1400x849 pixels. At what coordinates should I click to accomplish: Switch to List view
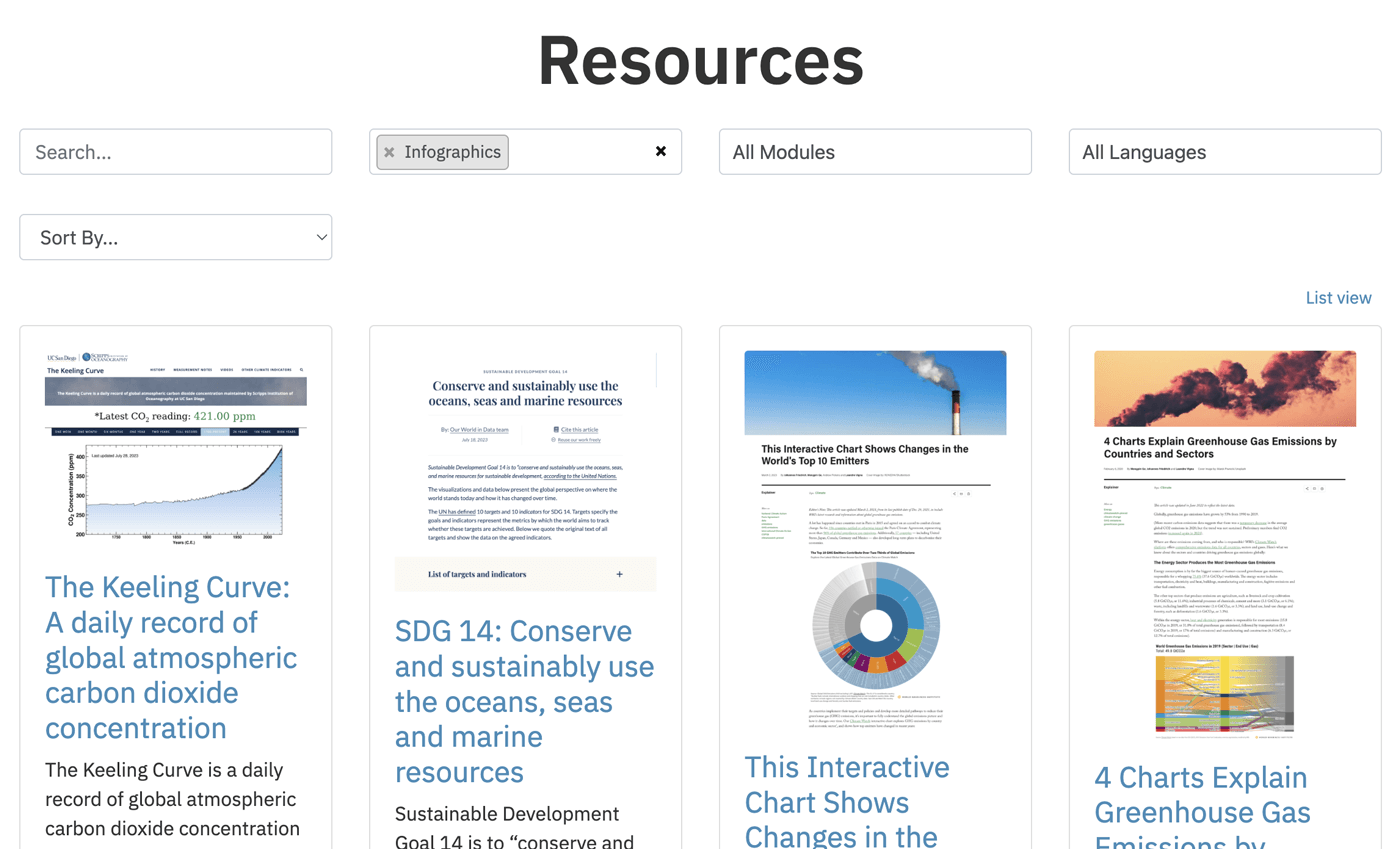[x=1338, y=298]
